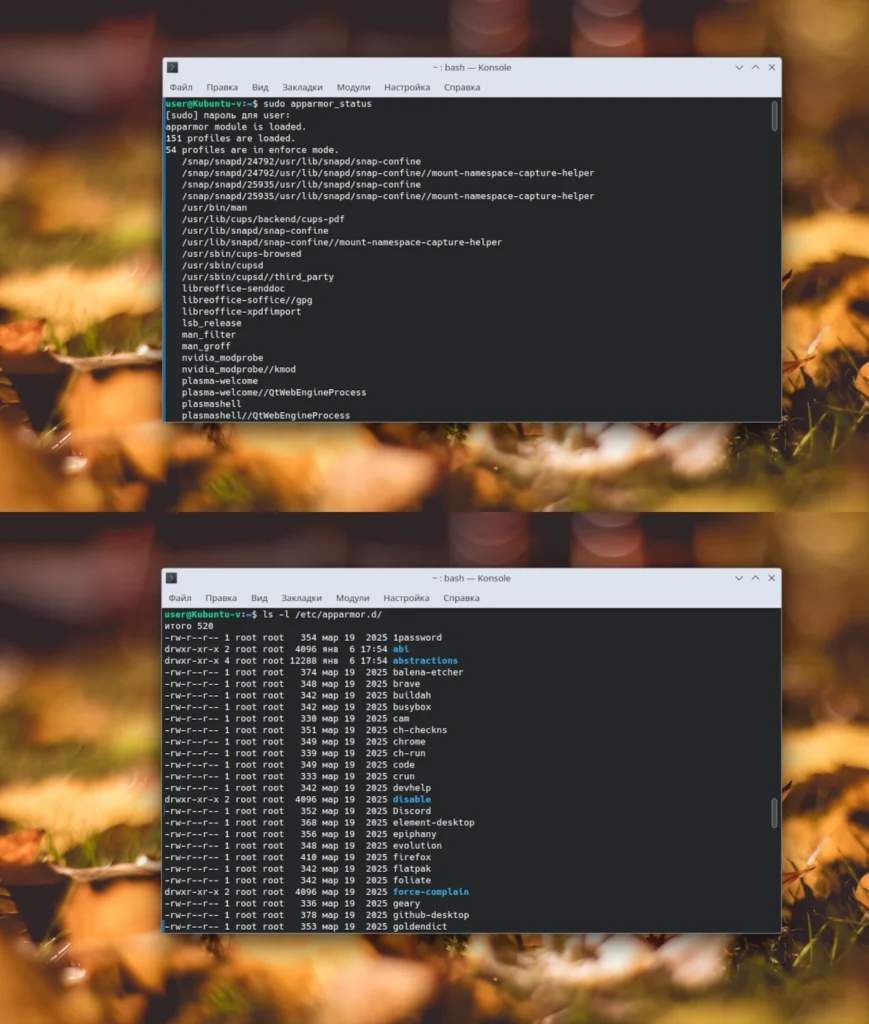Click 'firefox' file name
Screen dimensions: 869x1024
pos(411,857)
